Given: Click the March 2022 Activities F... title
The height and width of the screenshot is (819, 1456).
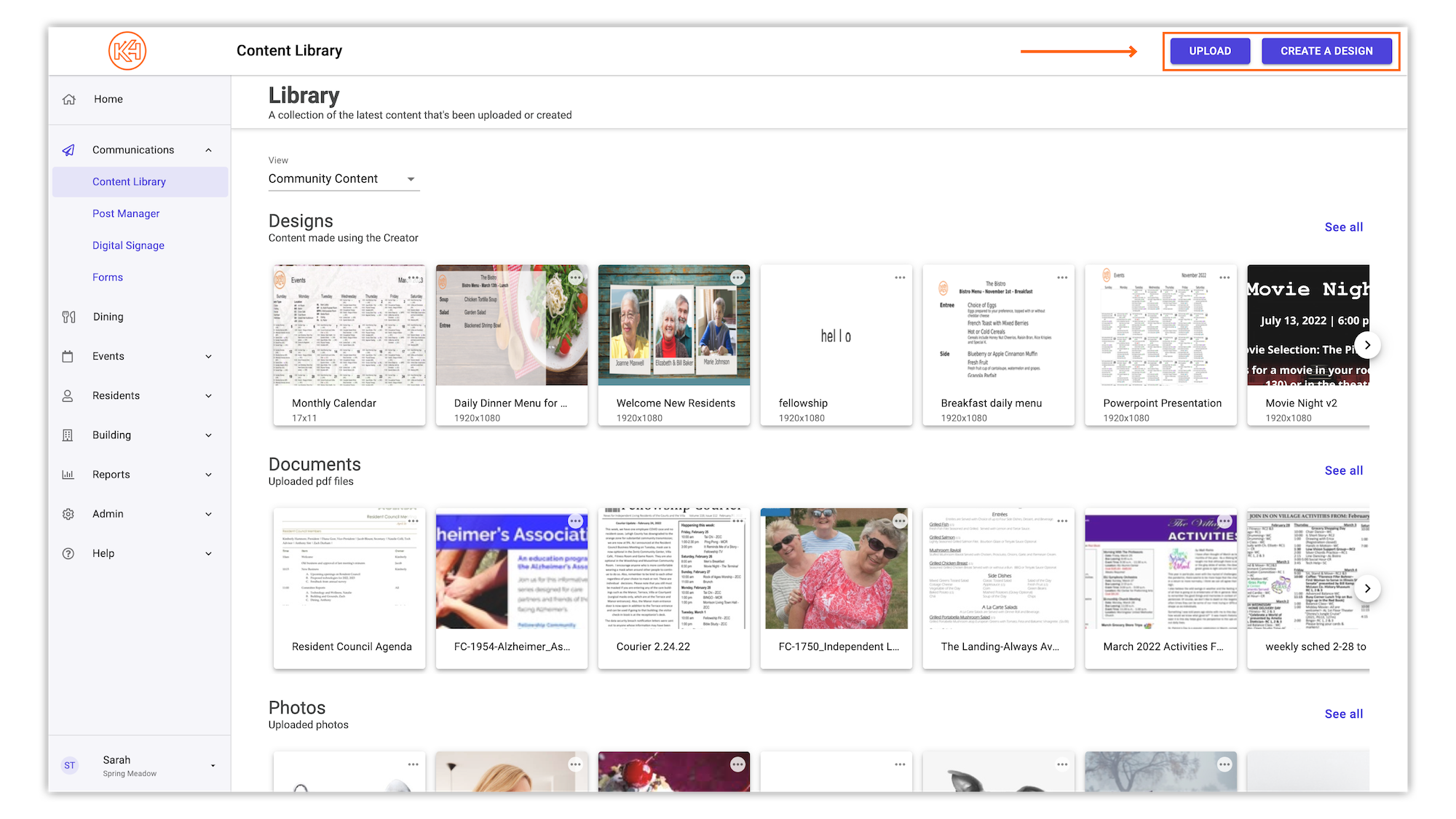Looking at the screenshot, I should (x=1163, y=646).
